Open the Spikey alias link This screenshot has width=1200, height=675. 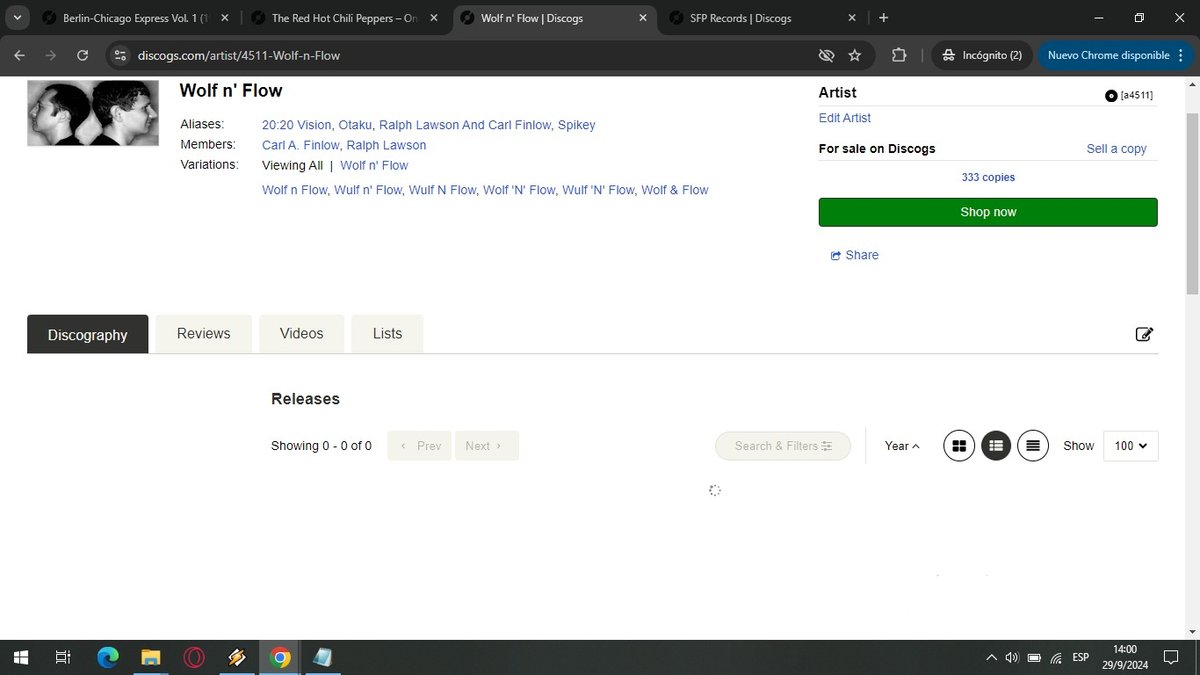(x=576, y=125)
